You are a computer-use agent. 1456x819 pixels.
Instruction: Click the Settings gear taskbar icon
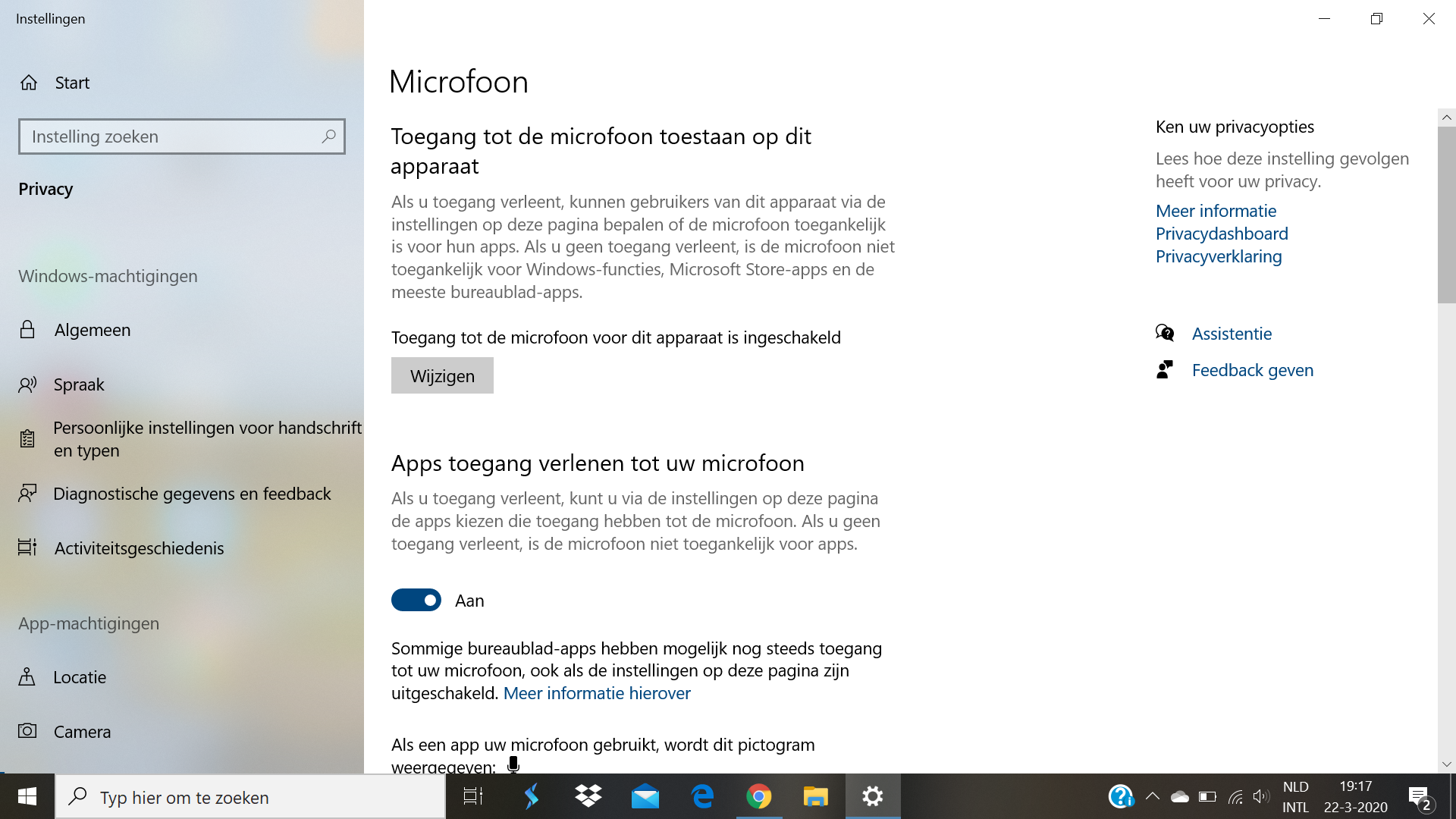click(x=873, y=796)
